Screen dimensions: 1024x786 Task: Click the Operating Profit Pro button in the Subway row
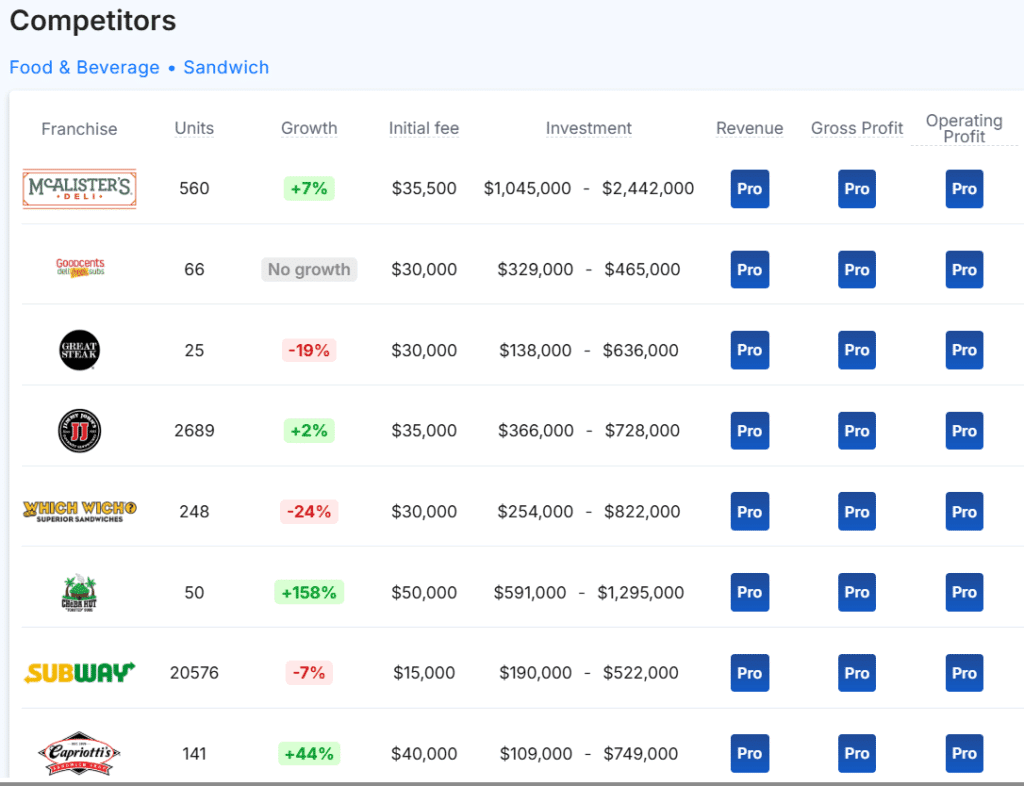(x=964, y=673)
